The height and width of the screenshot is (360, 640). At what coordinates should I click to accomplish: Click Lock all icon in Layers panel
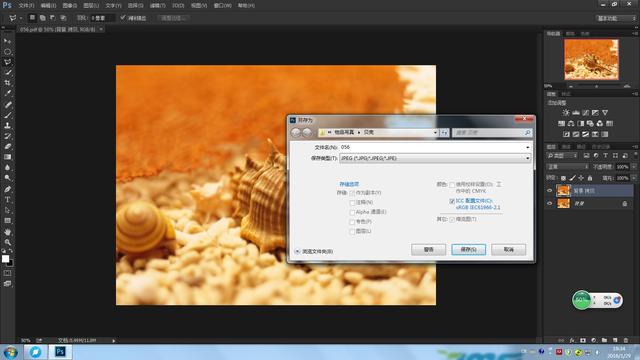tap(590, 178)
